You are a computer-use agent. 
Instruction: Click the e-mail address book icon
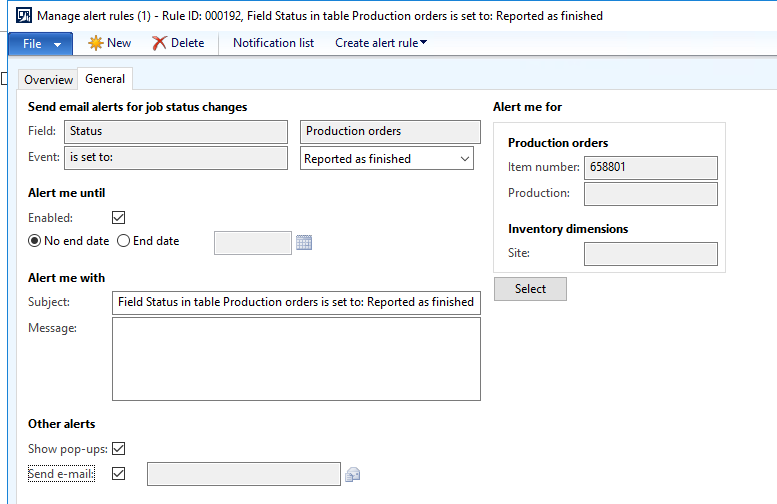click(x=352, y=475)
